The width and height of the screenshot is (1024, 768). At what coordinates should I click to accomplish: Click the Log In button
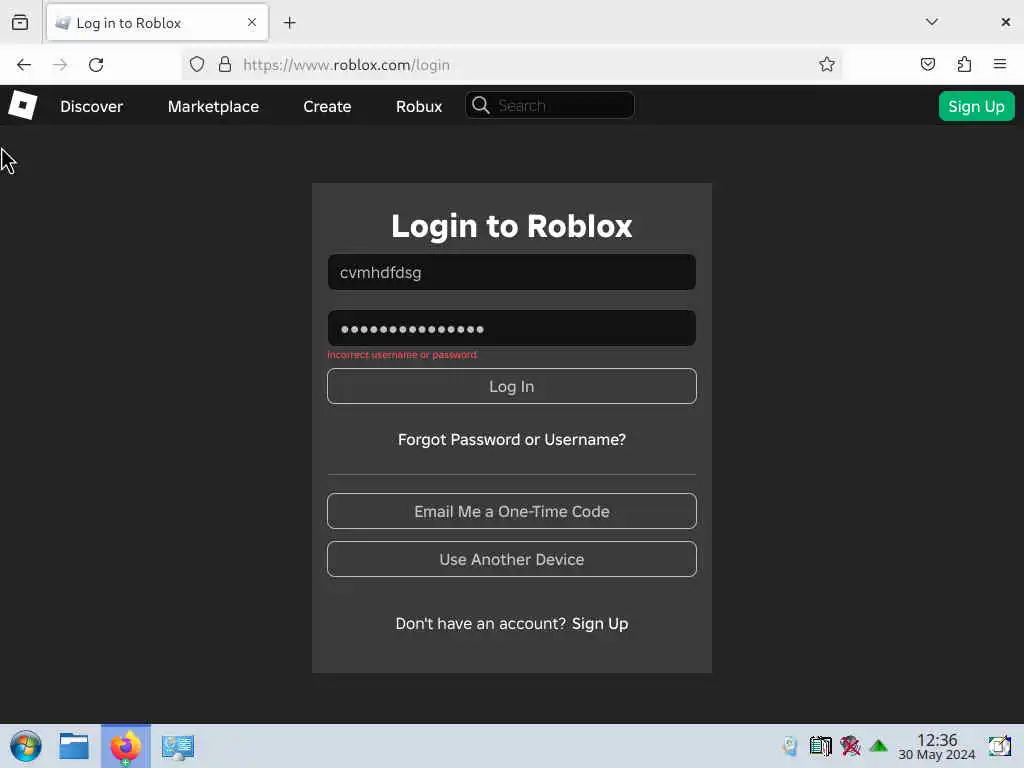(512, 386)
